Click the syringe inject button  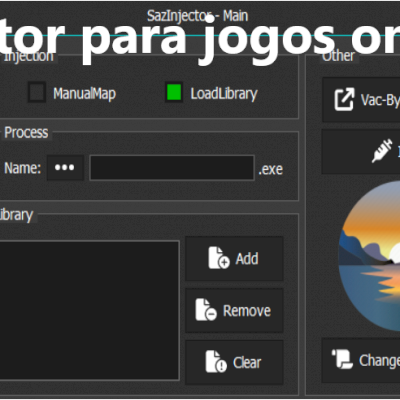(361, 152)
